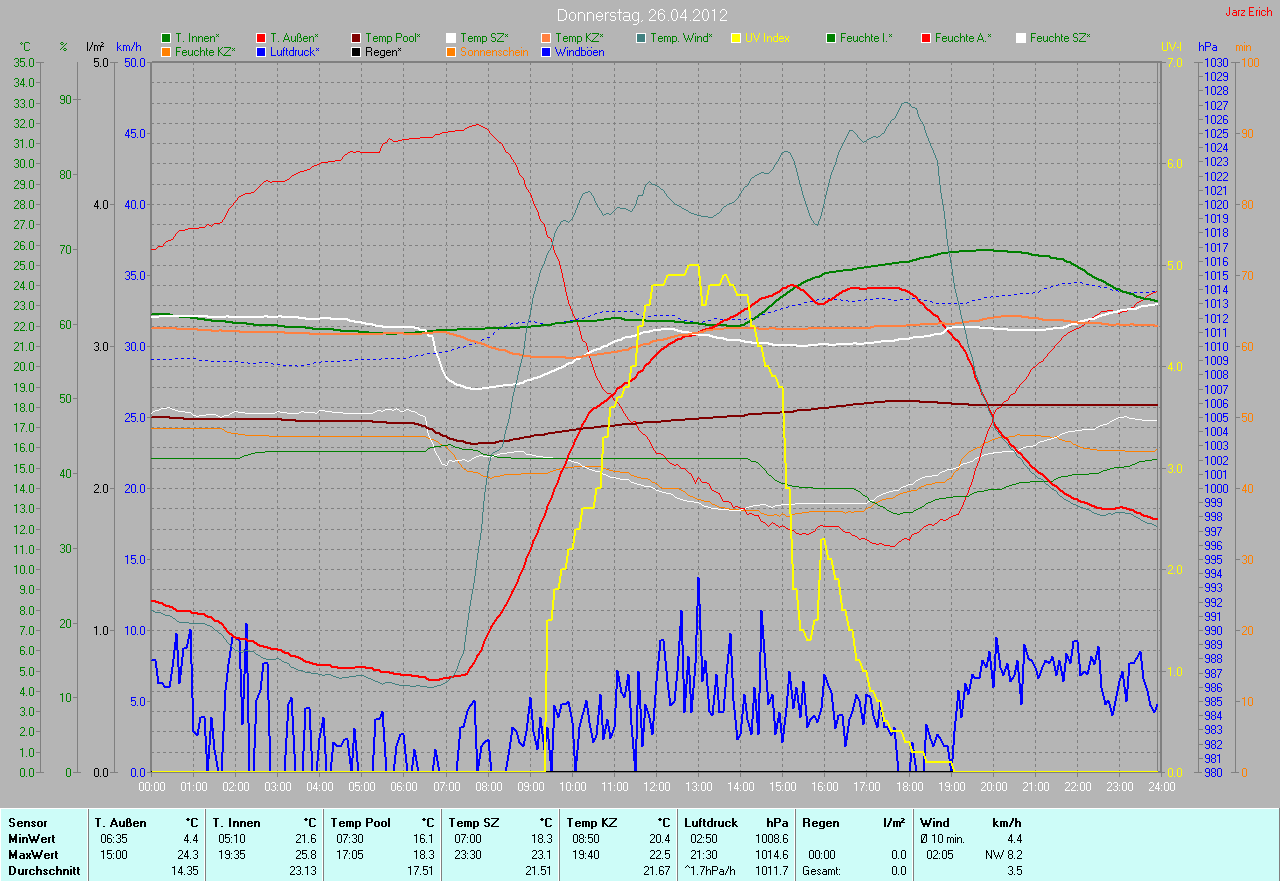This screenshot has height=881, width=1280.
Task: Click the 'Temp Pool' table column header
Action: (359, 823)
